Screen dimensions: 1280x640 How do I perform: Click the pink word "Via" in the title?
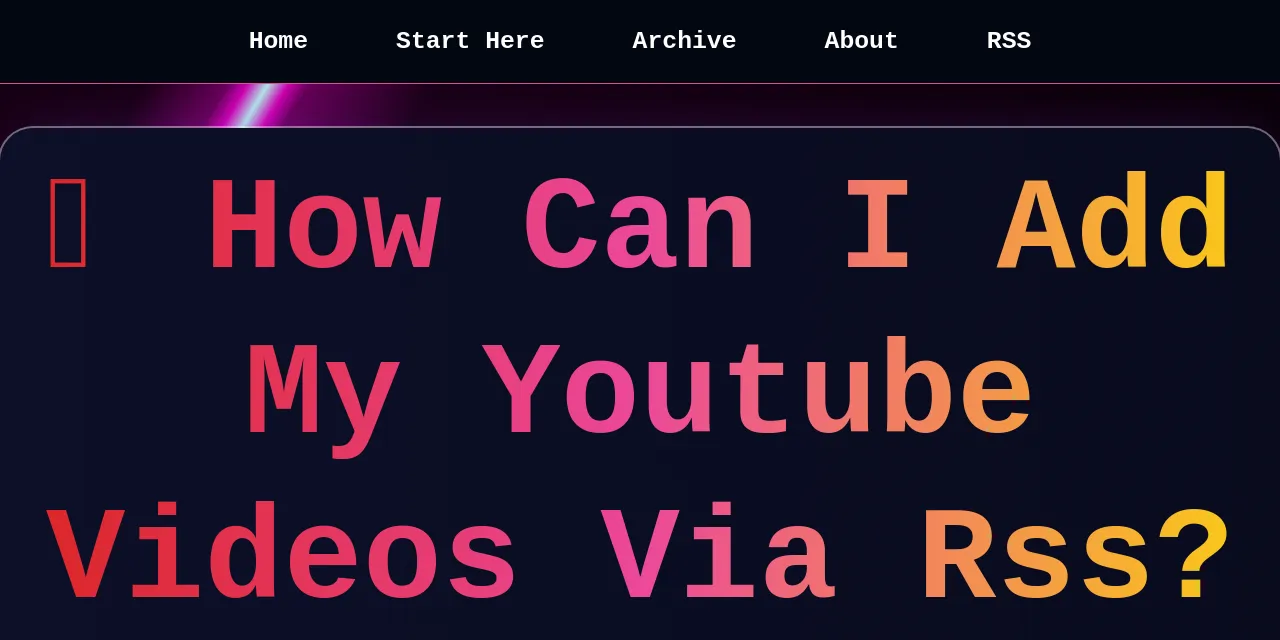[x=717, y=557]
